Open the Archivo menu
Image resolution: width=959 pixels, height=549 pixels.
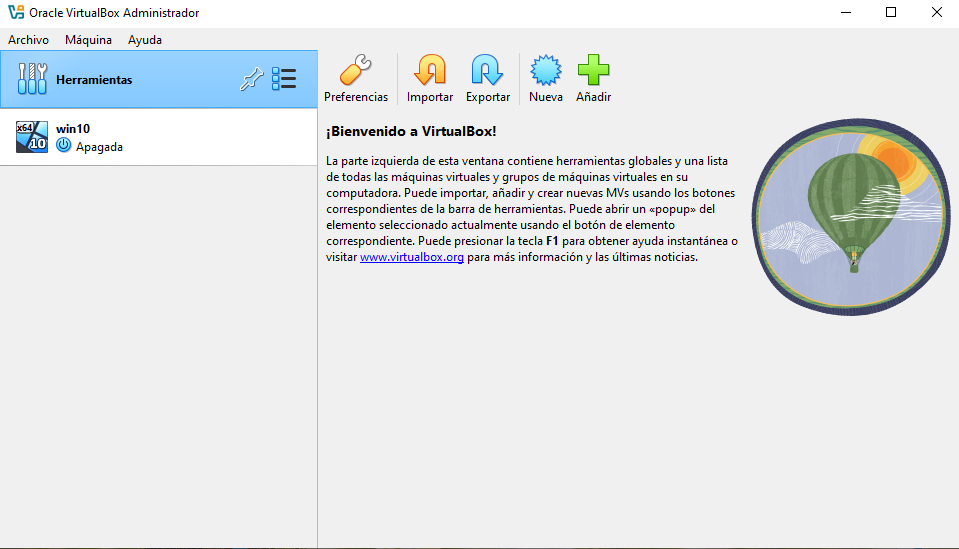click(28, 40)
